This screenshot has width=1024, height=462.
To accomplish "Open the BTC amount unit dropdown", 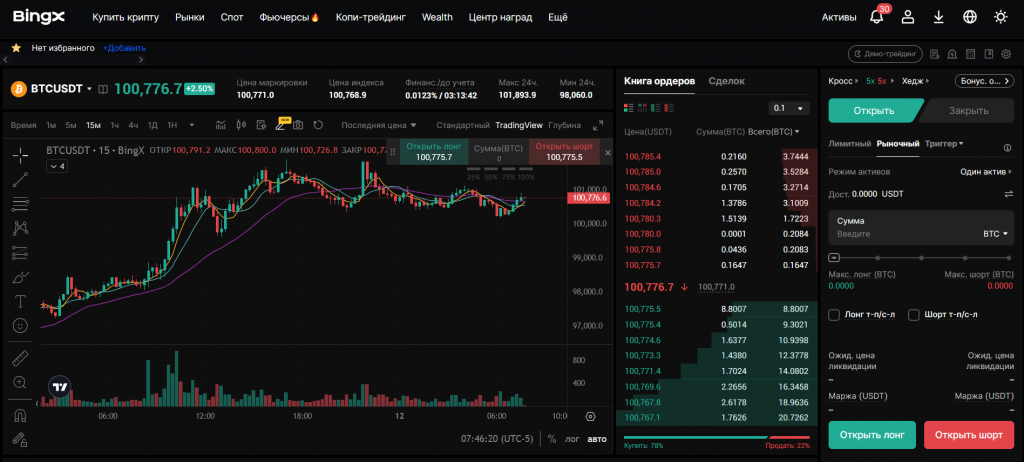I will coord(995,233).
